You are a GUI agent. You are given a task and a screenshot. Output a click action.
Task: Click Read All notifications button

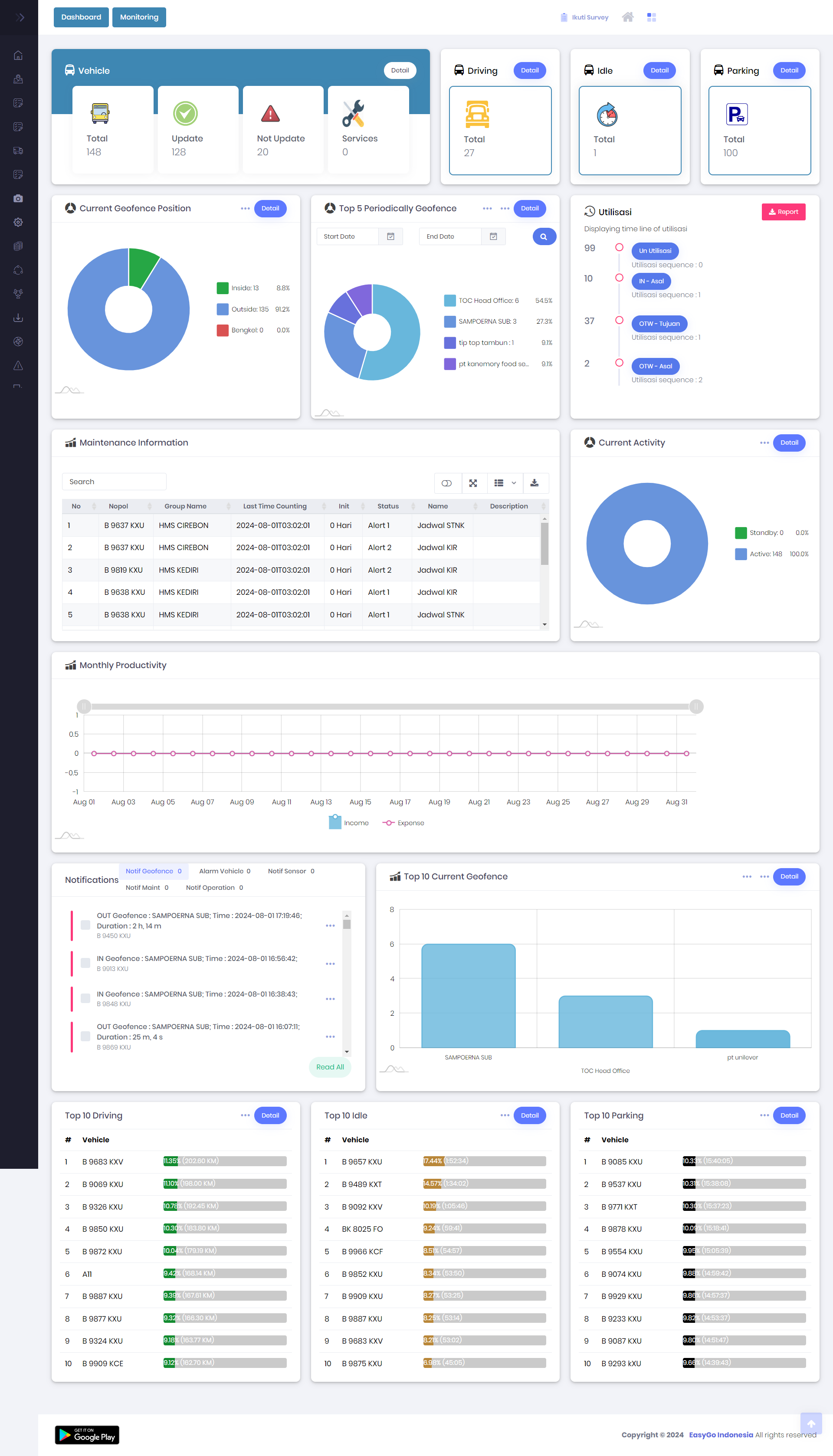pos(330,1067)
